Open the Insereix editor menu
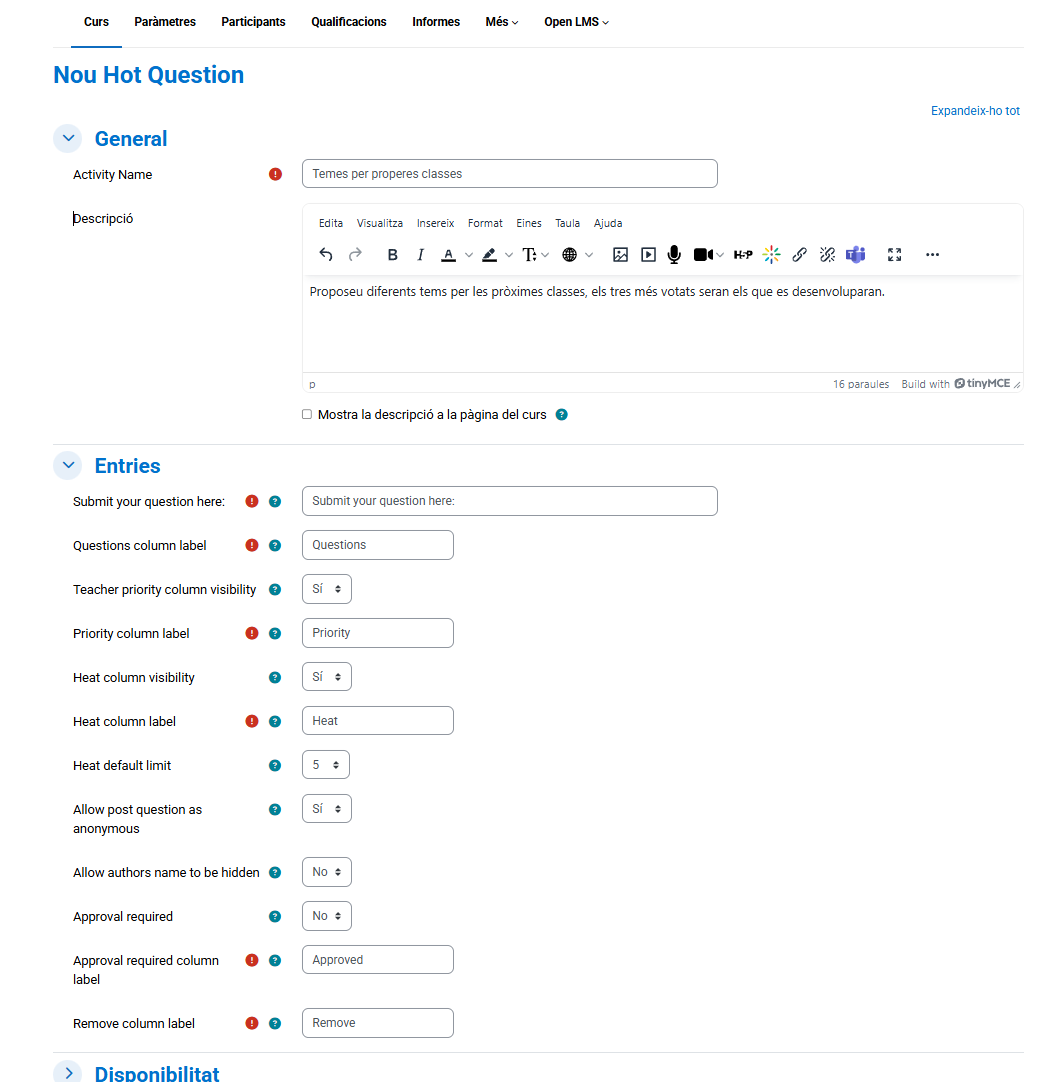Viewport: 1055px width, 1082px height. [435, 223]
